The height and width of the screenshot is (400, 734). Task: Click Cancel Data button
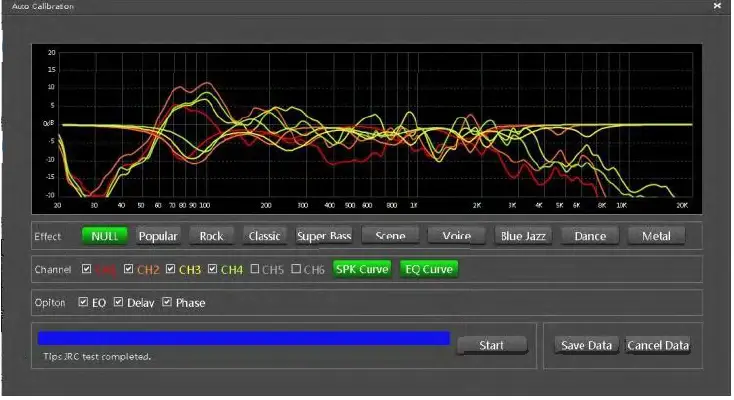[658, 345]
